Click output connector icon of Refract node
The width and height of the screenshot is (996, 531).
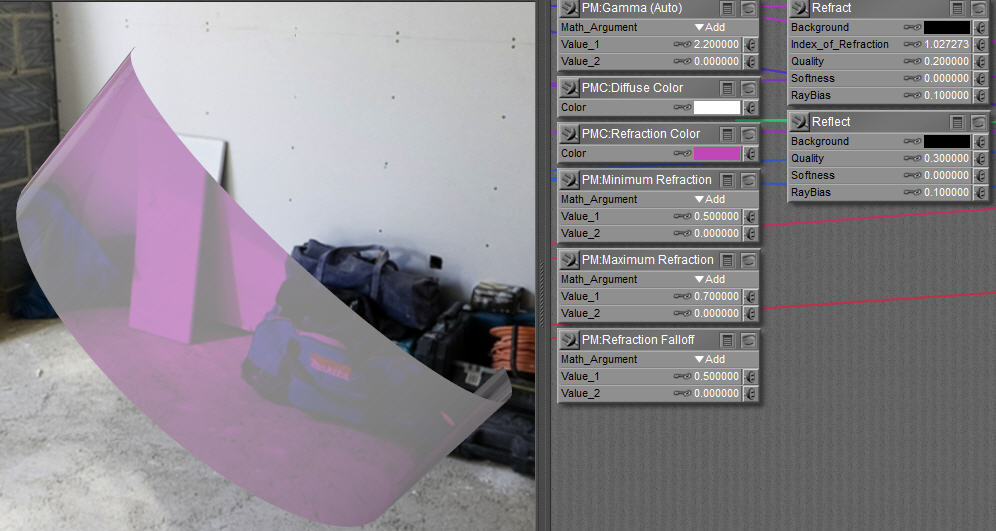(x=800, y=8)
